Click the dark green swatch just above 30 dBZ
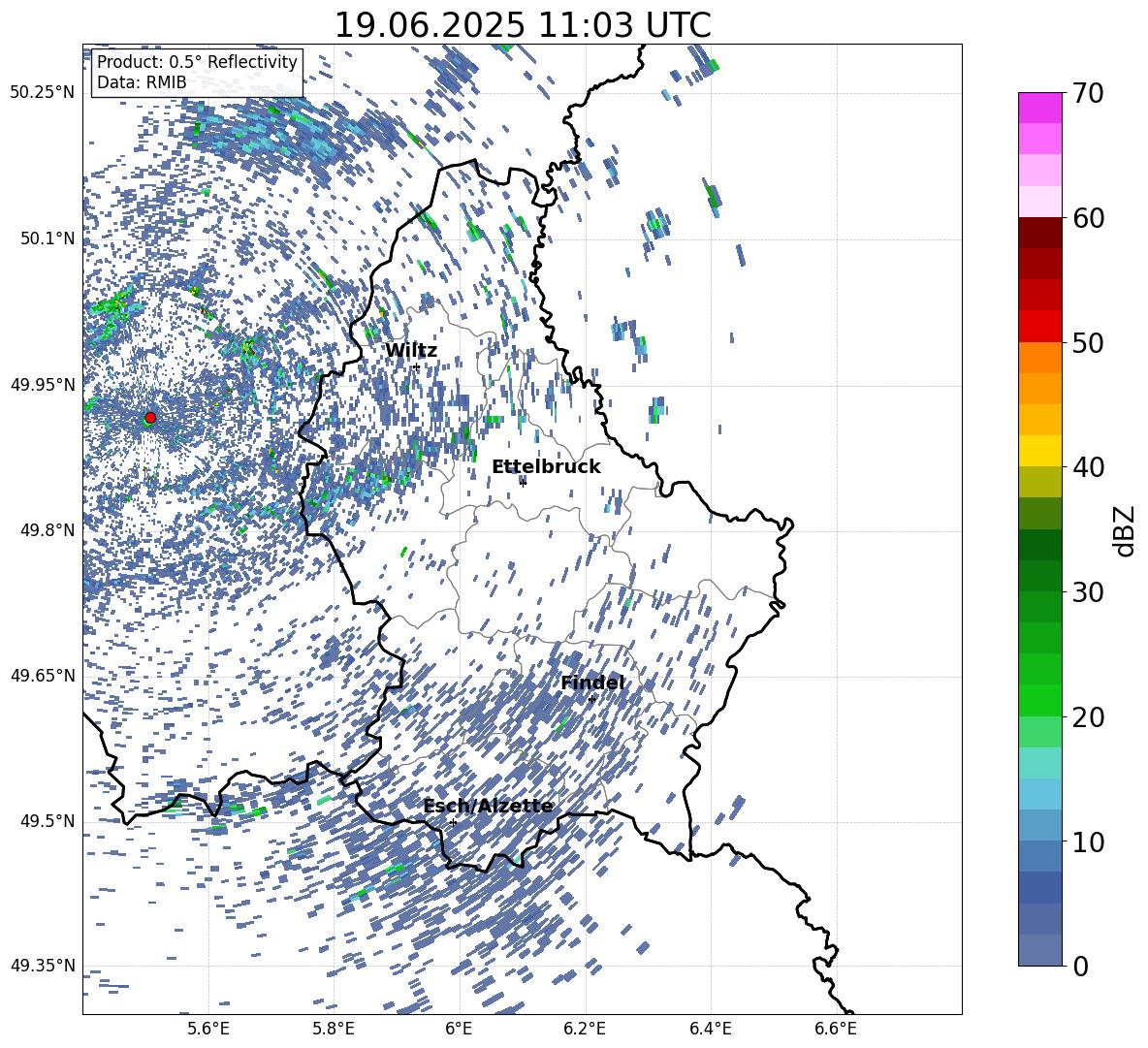1148x1048 pixels. coord(1039,576)
